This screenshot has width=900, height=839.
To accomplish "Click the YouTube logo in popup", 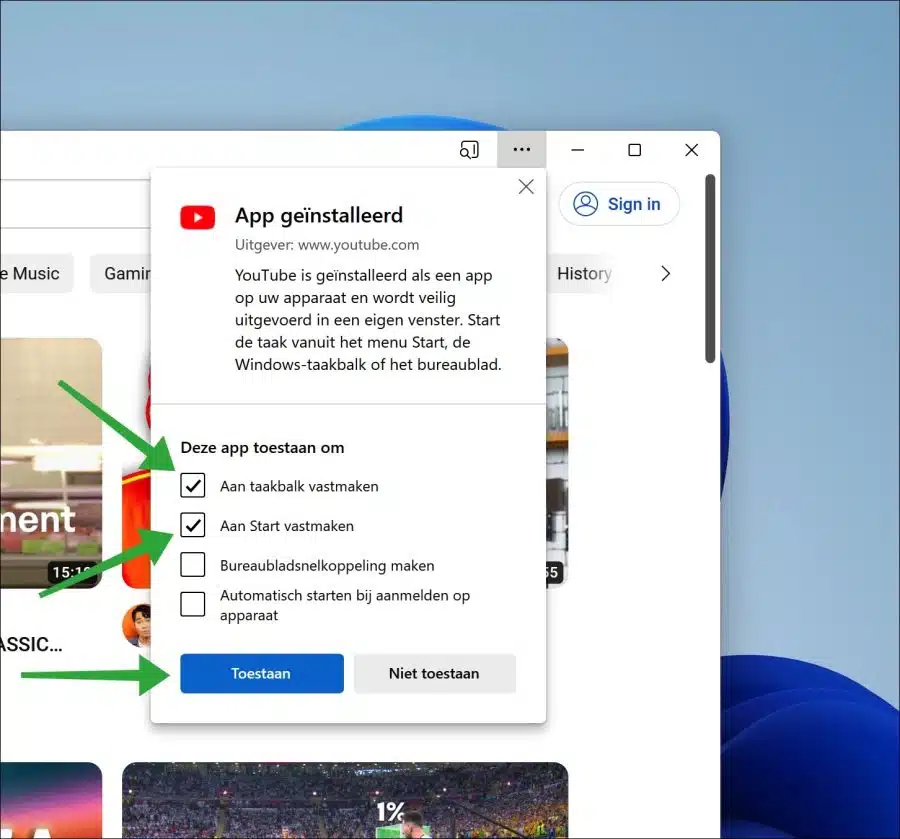I will [x=197, y=217].
